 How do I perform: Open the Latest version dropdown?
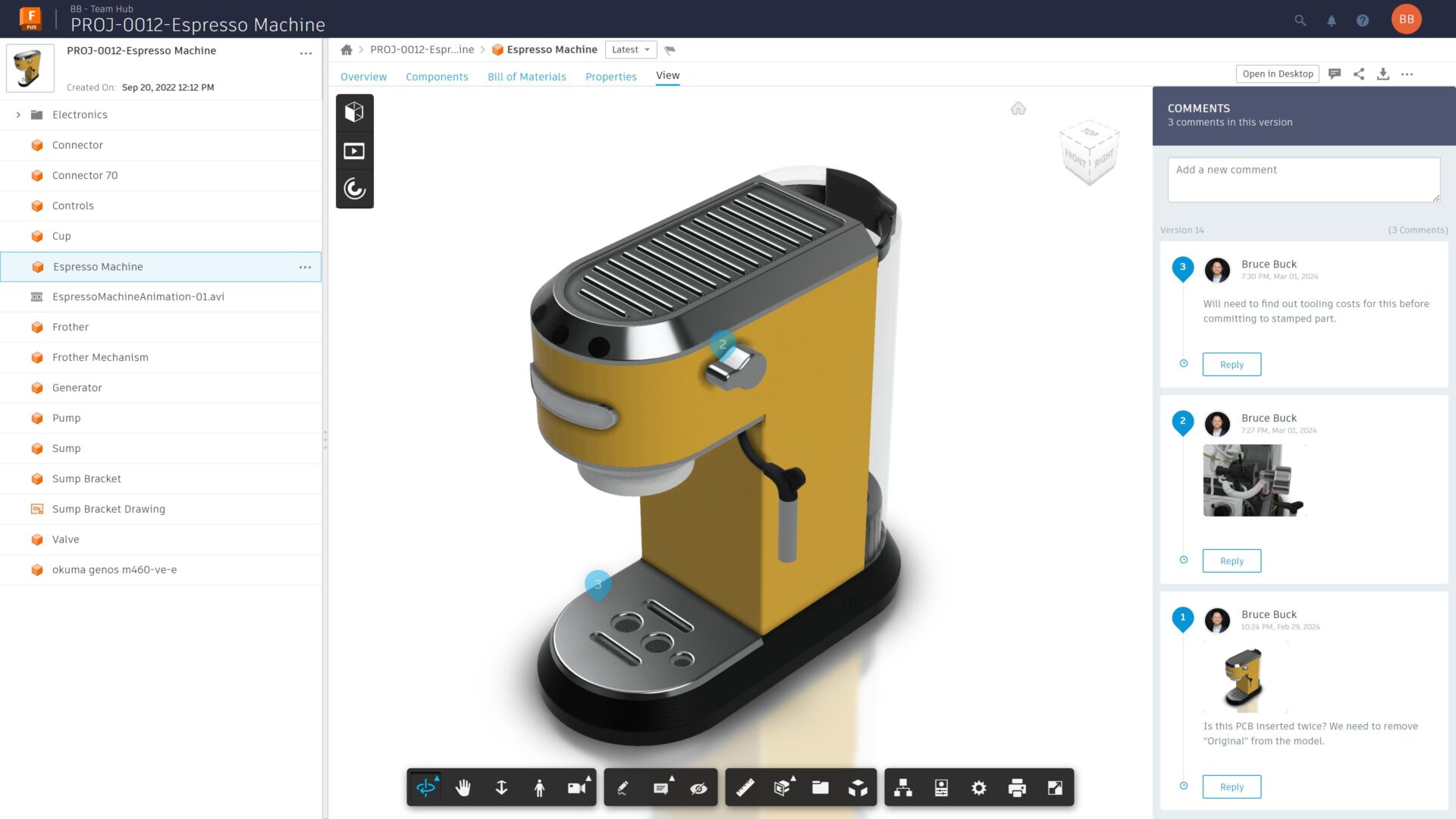(x=630, y=49)
